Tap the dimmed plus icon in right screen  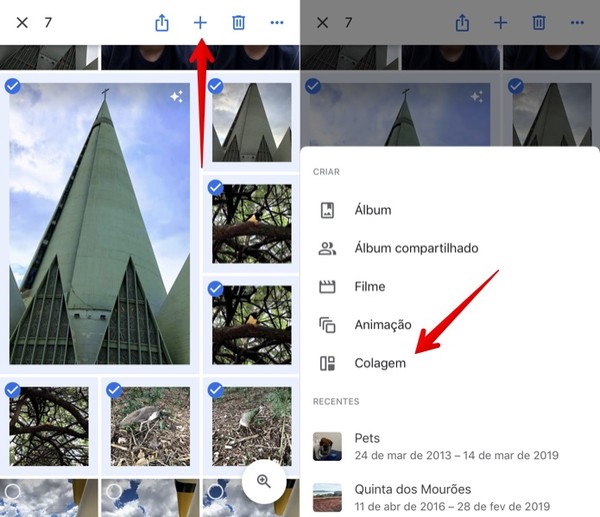501,23
